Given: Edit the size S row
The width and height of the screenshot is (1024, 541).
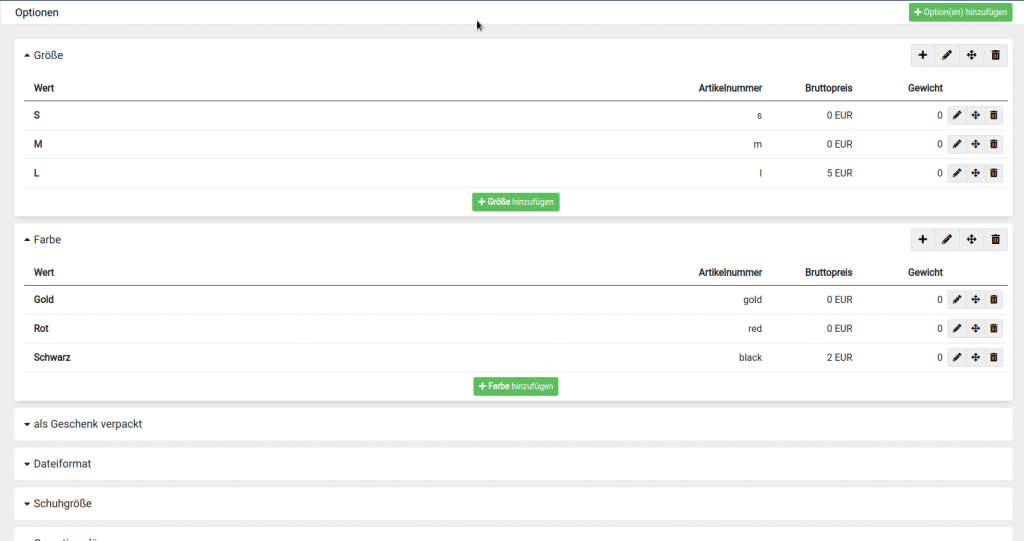Looking at the screenshot, I should click(957, 116).
